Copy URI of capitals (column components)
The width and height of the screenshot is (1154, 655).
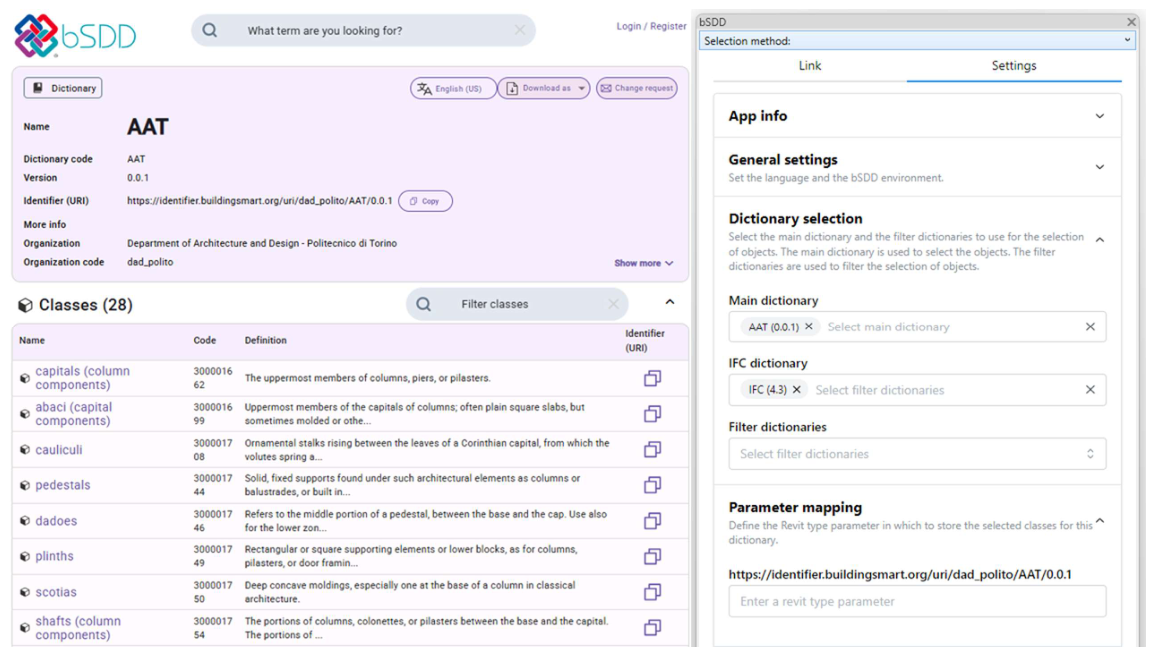pyautogui.click(x=652, y=378)
